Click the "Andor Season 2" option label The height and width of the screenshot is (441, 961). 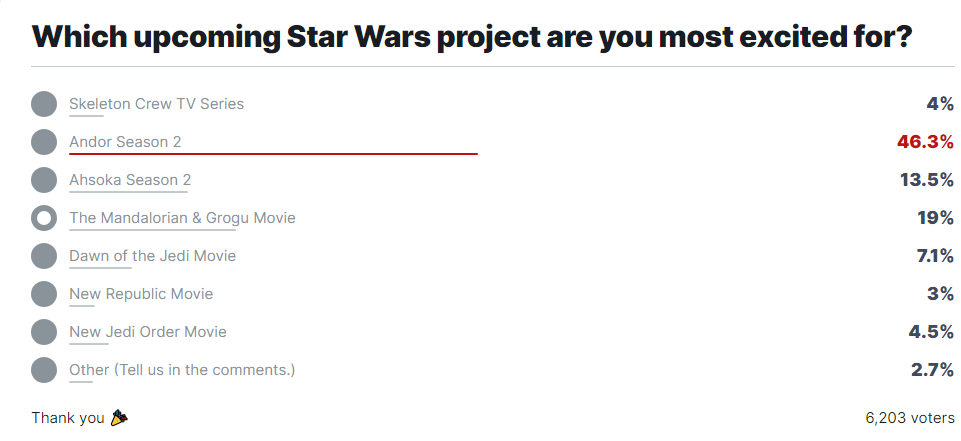coord(125,142)
